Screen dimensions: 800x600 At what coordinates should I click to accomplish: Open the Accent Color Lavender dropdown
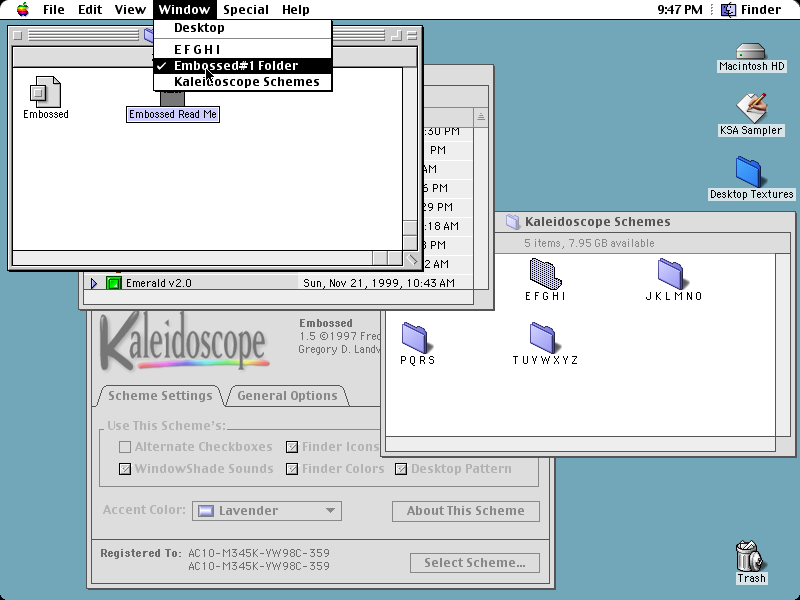pos(267,511)
